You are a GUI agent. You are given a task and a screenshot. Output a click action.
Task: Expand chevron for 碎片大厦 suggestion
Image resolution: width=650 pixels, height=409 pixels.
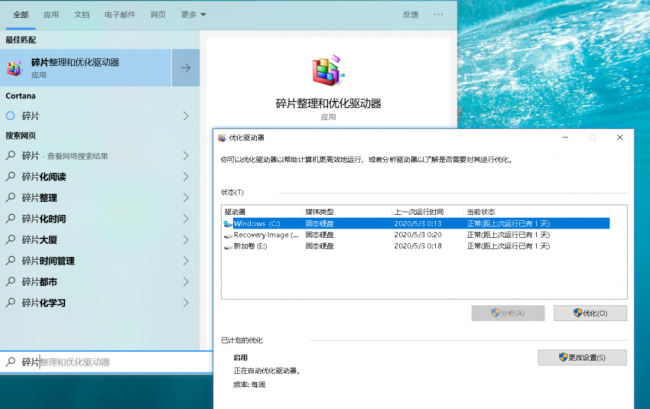pos(186,240)
